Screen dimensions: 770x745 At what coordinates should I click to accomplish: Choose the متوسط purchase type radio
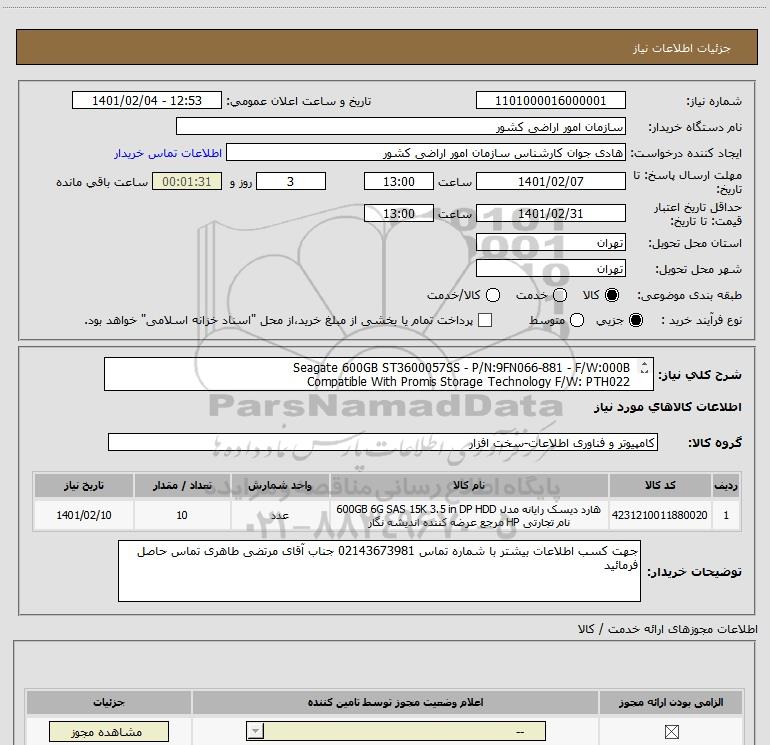[x=577, y=321]
